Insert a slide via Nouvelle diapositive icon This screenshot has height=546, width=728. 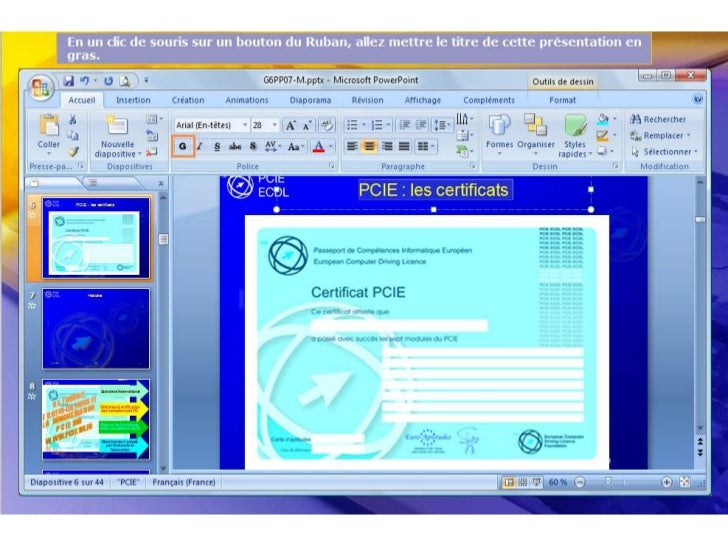click(117, 124)
